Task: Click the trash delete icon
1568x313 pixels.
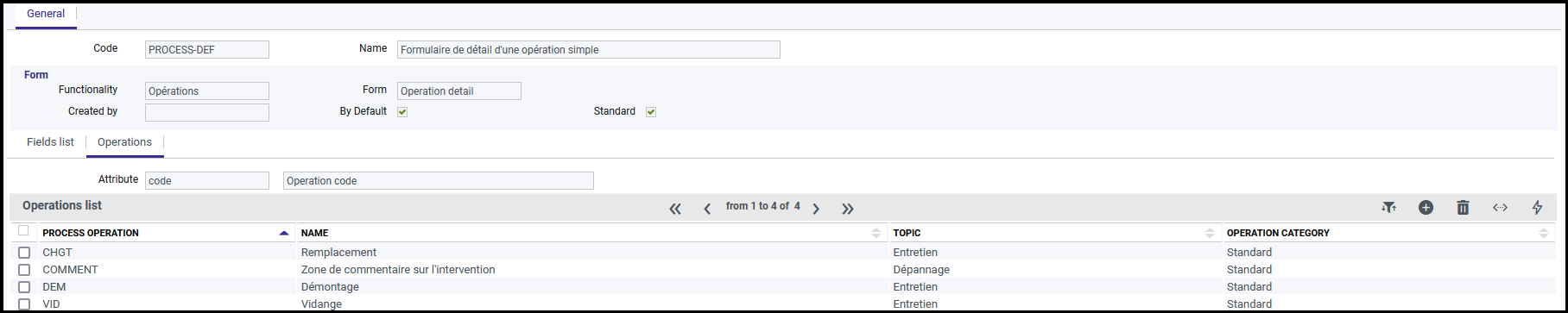Action: [1463, 207]
